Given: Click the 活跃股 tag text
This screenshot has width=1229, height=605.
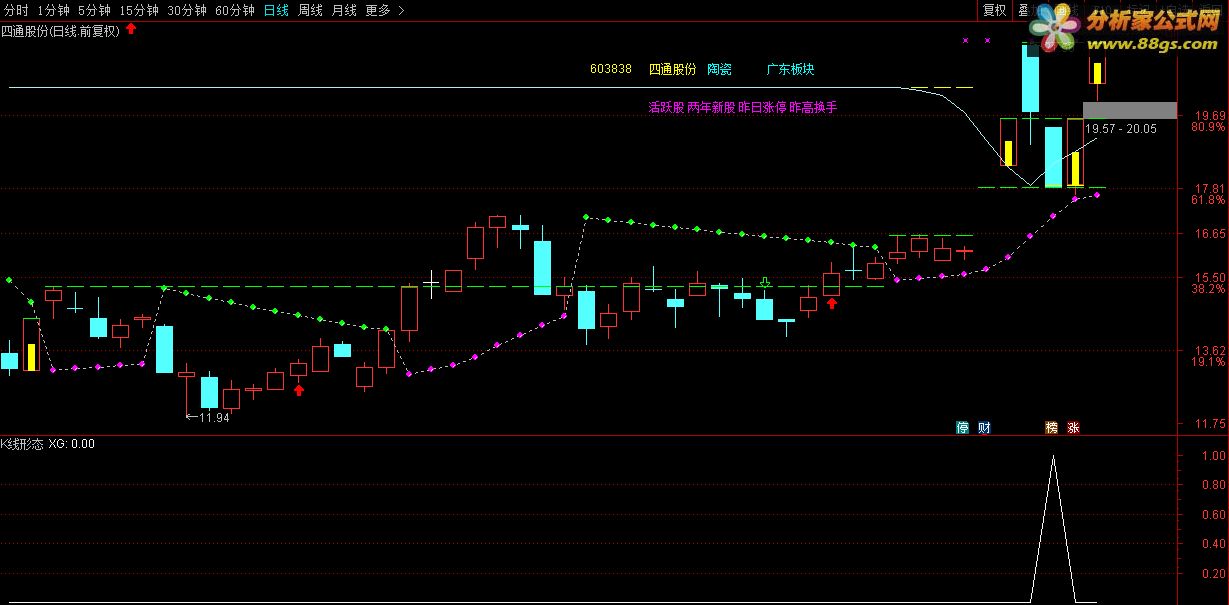Looking at the screenshot, I should (666, 107).
